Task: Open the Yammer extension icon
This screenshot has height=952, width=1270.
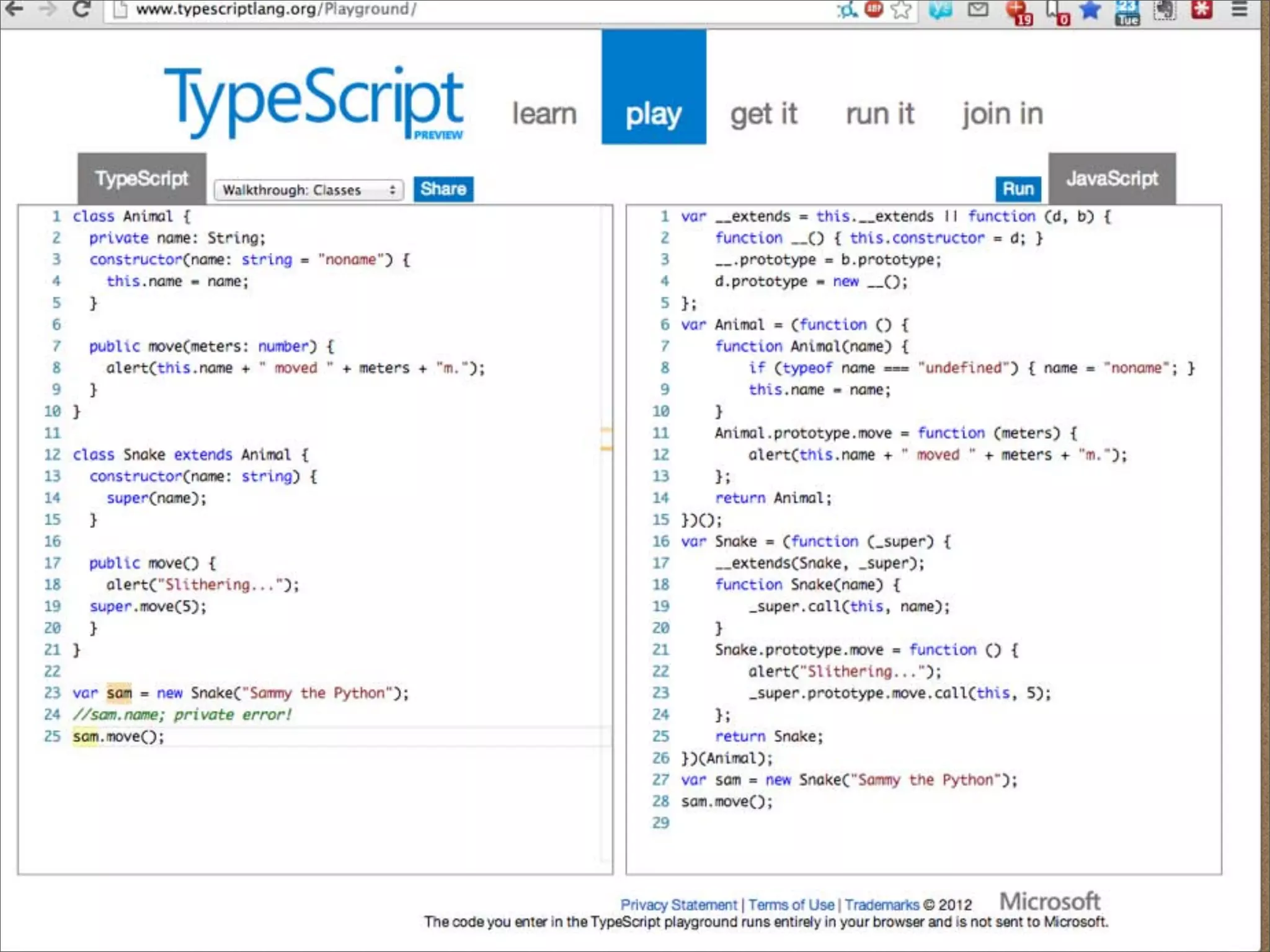Action: coord(940,9)
